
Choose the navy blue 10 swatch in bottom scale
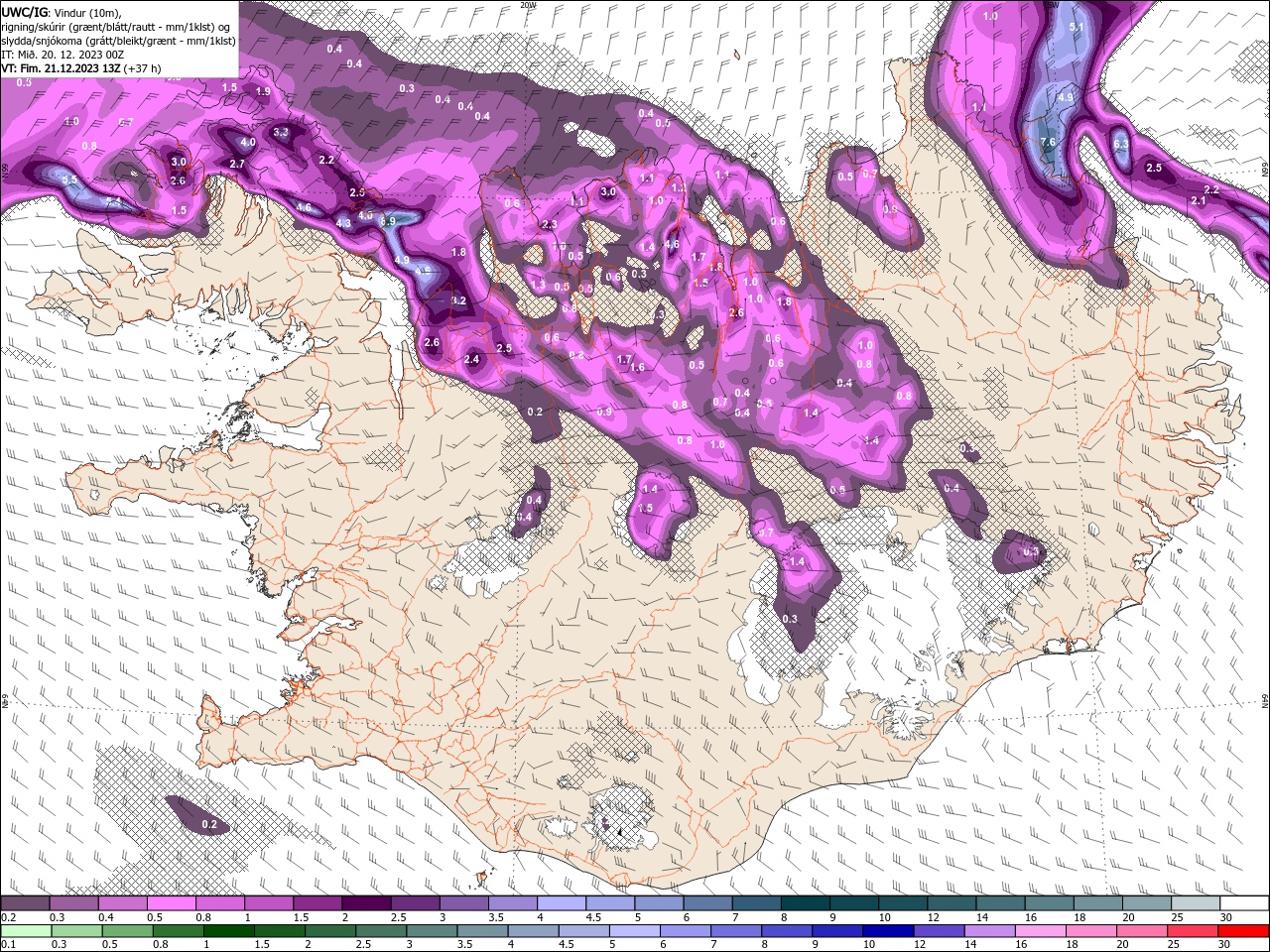(888, 930)
